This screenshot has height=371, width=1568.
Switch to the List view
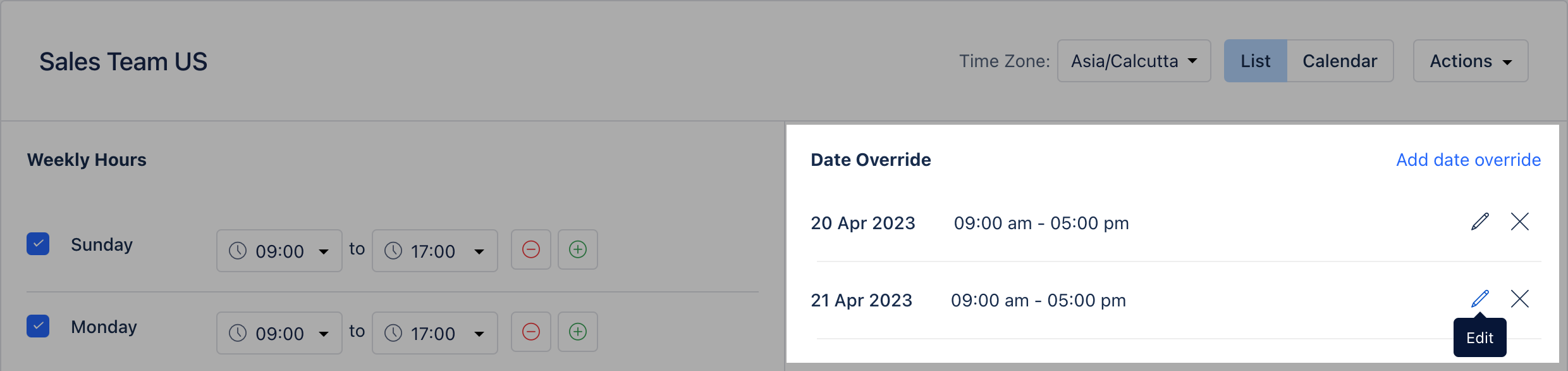tap(1256, 61)
